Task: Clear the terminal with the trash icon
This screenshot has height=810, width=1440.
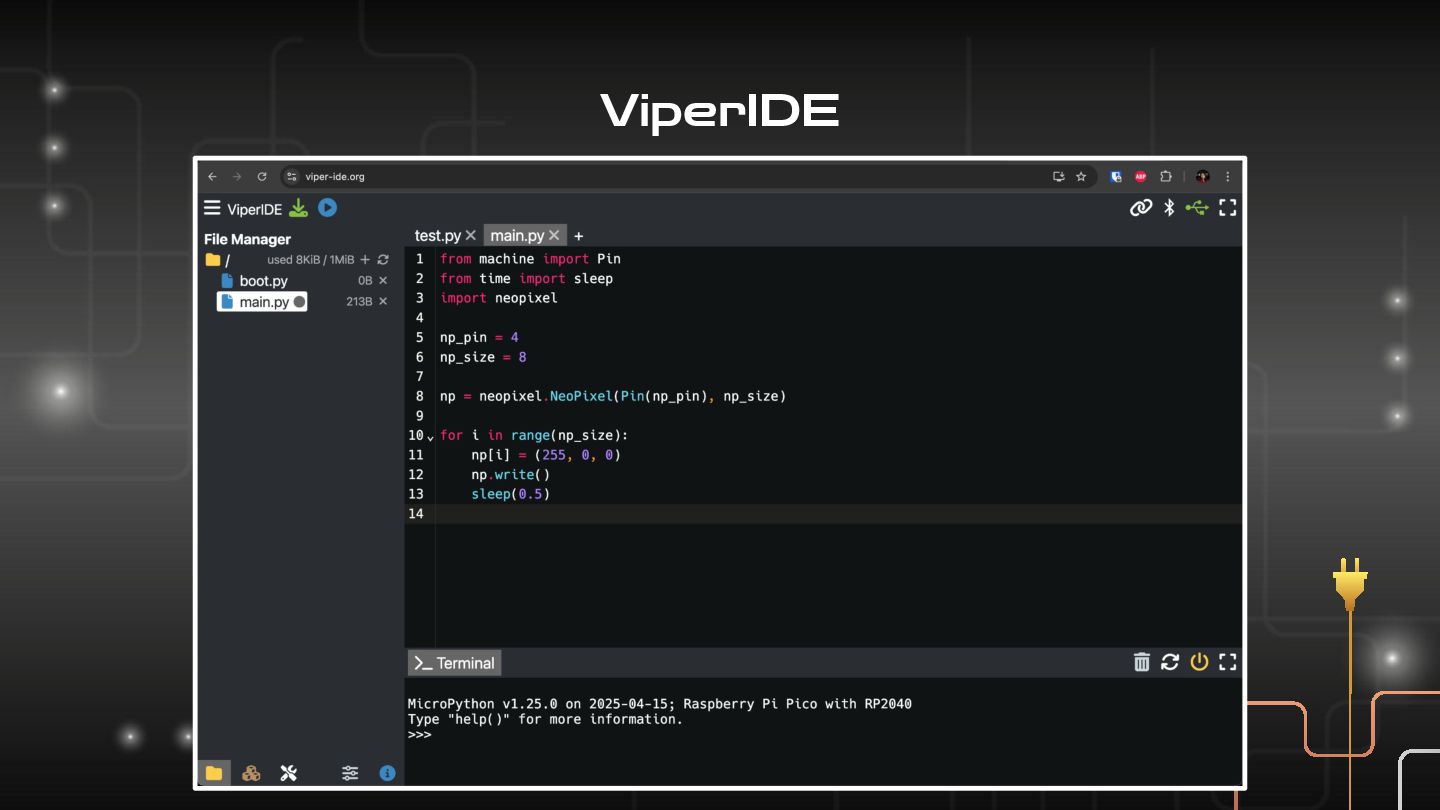Action: 1142,662
